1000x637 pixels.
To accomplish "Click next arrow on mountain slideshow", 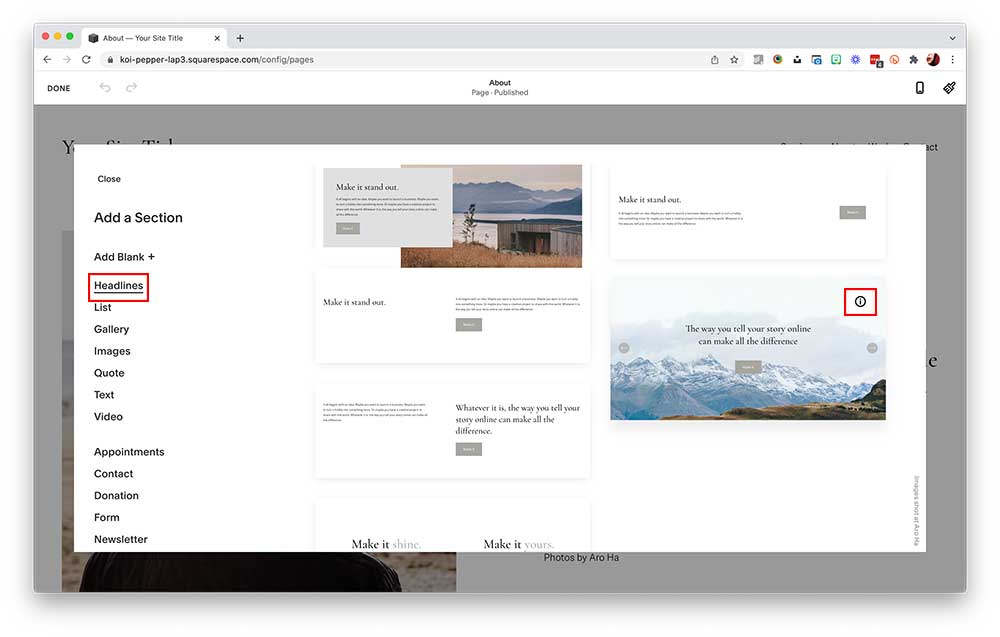I will click(872, 348).
